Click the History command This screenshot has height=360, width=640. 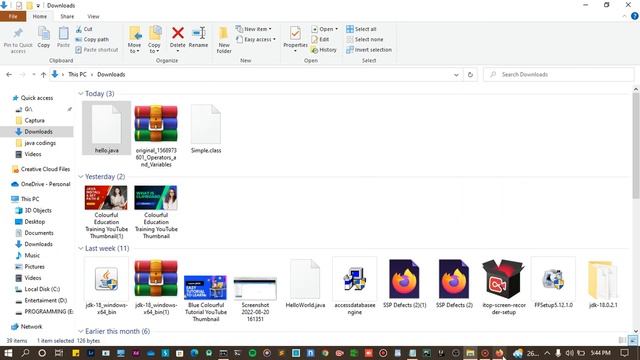tap(324, 49)
